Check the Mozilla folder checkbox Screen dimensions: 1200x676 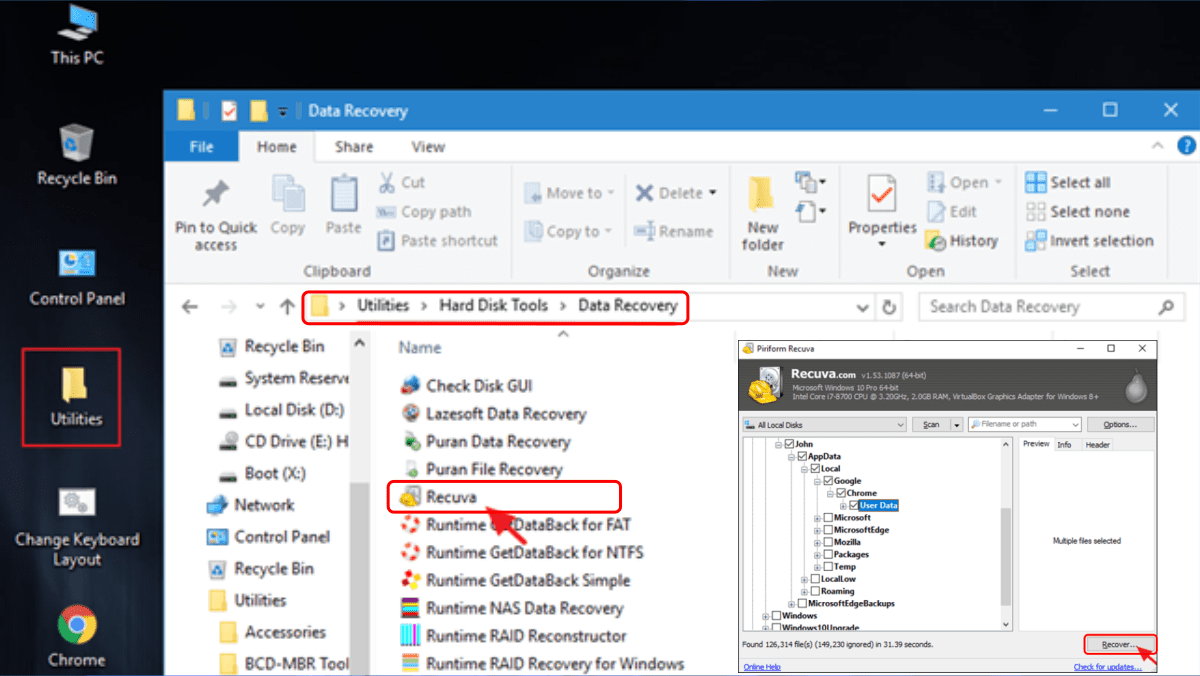(x=828, y=542)
